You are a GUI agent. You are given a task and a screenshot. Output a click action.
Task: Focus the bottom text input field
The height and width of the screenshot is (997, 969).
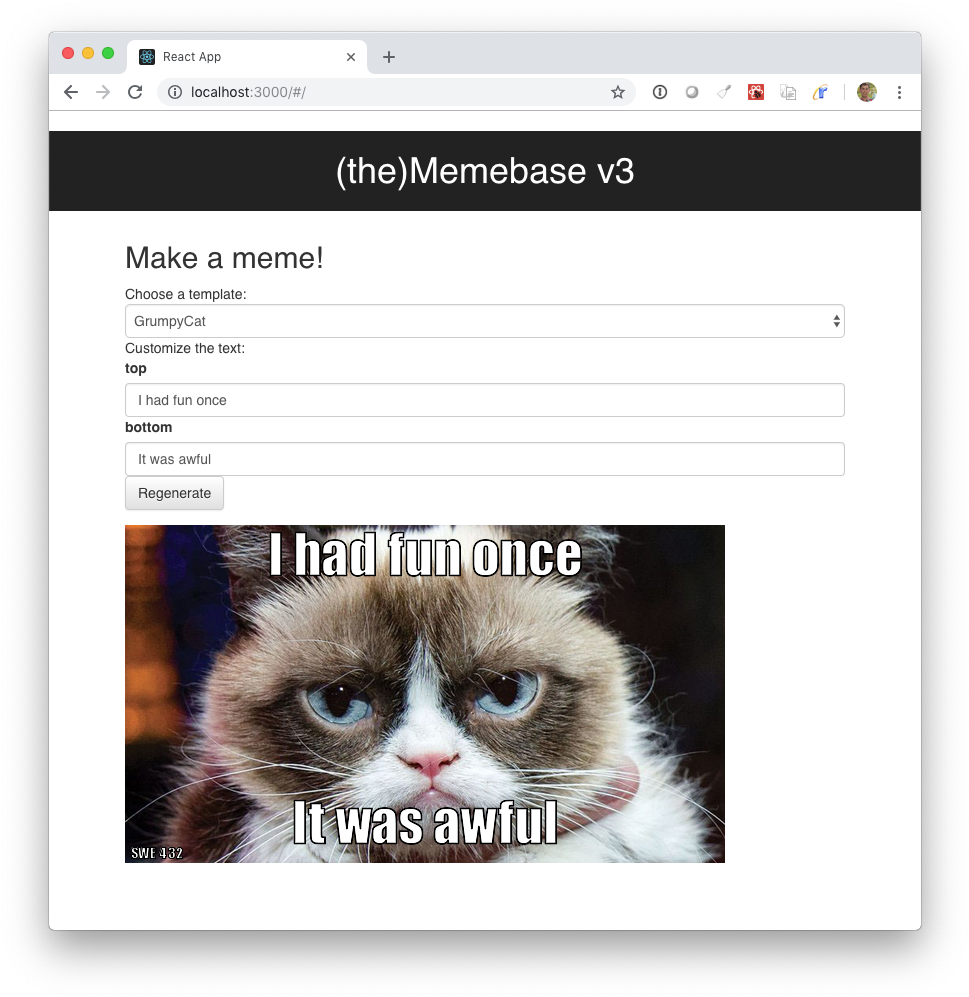point(484,459)
